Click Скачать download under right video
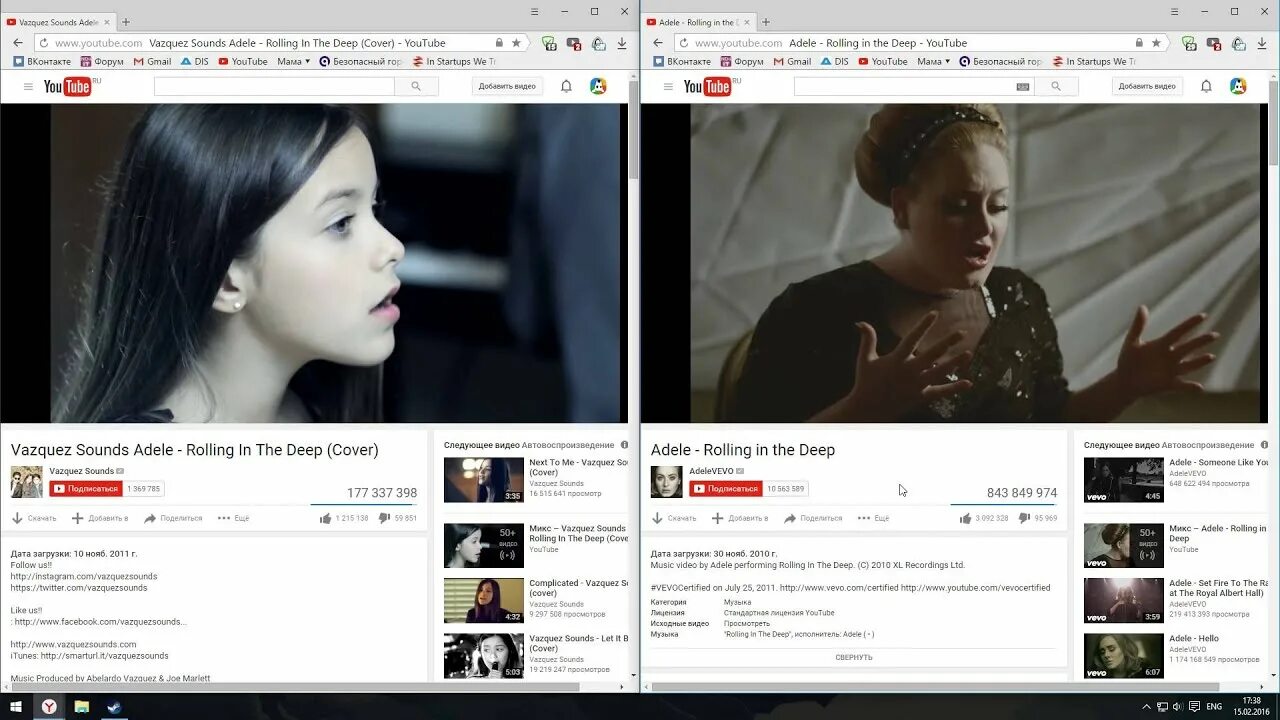This screenshot has height=720, width=1280. click(674, 518)
